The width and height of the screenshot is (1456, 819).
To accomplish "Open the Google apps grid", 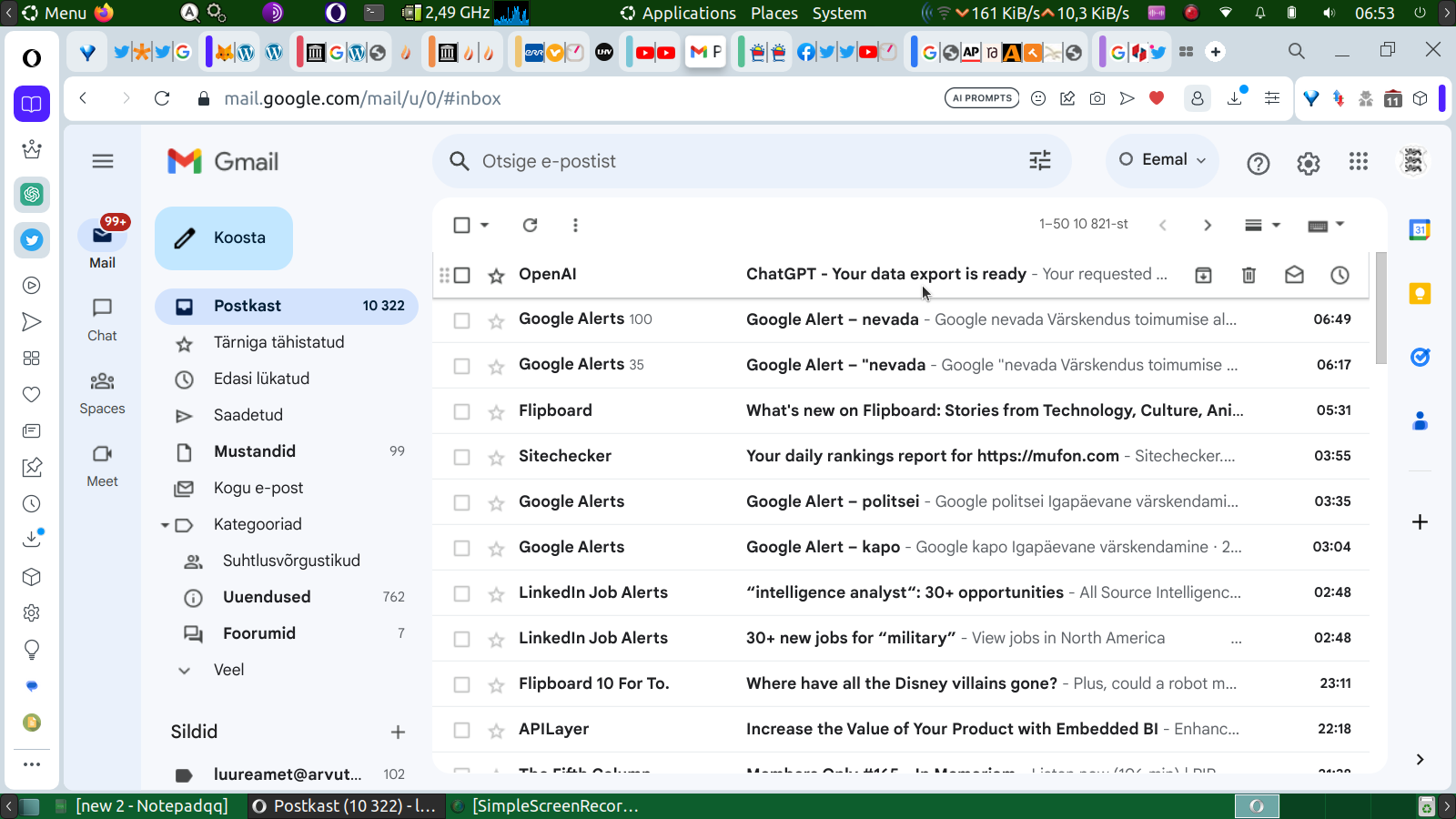I will click(x=1359, y=162).
